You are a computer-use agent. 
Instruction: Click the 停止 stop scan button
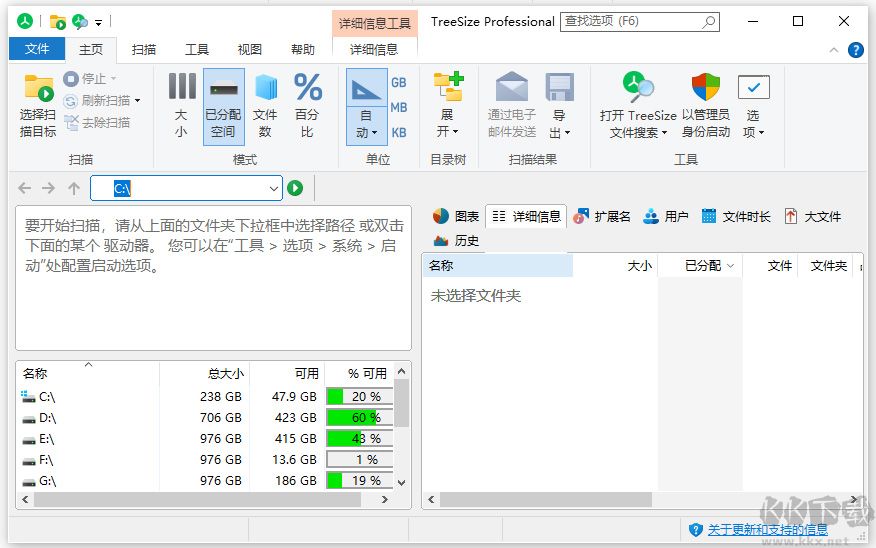[x=89, y=79]
